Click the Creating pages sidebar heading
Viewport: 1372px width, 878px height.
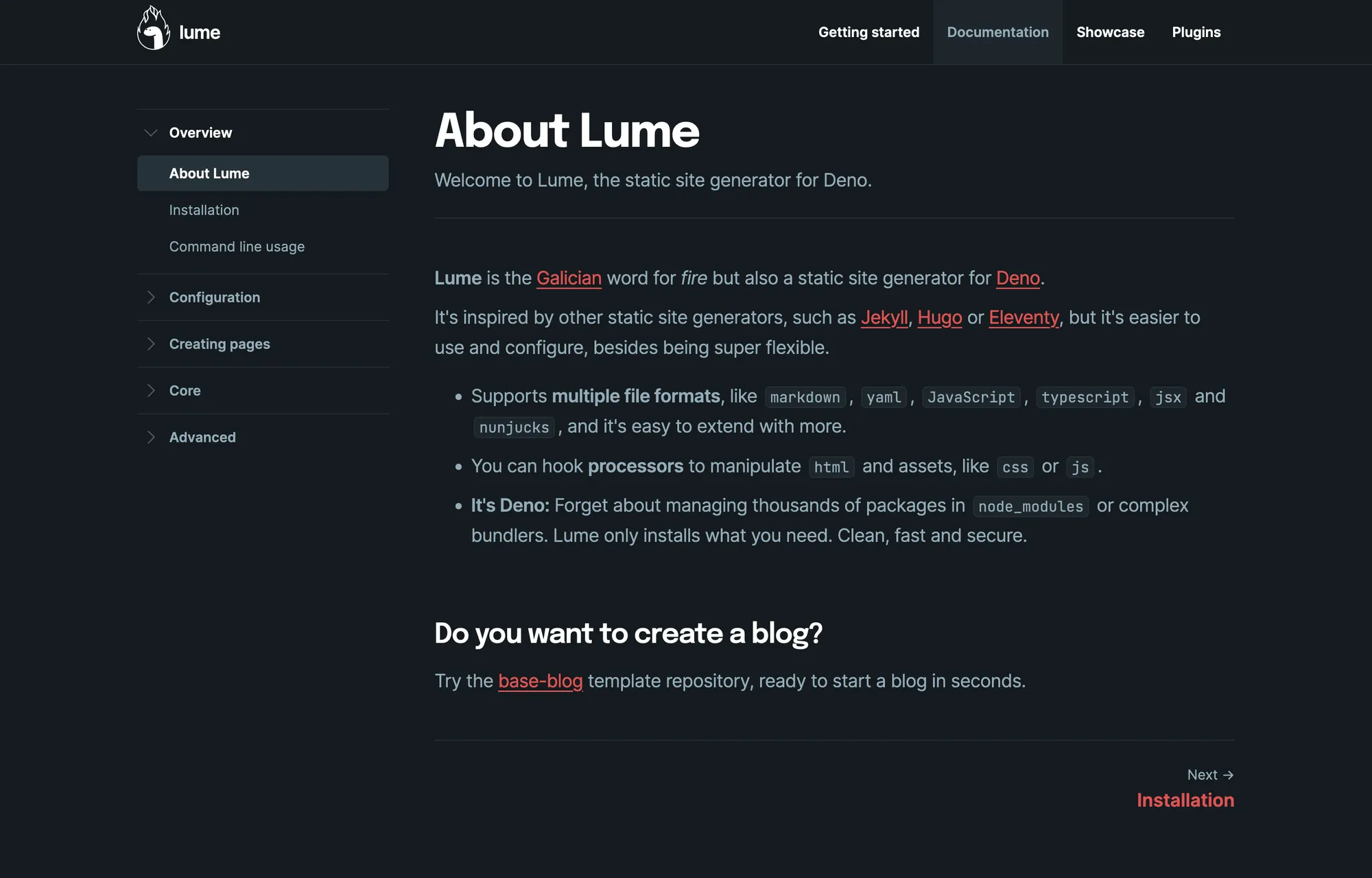220,344
